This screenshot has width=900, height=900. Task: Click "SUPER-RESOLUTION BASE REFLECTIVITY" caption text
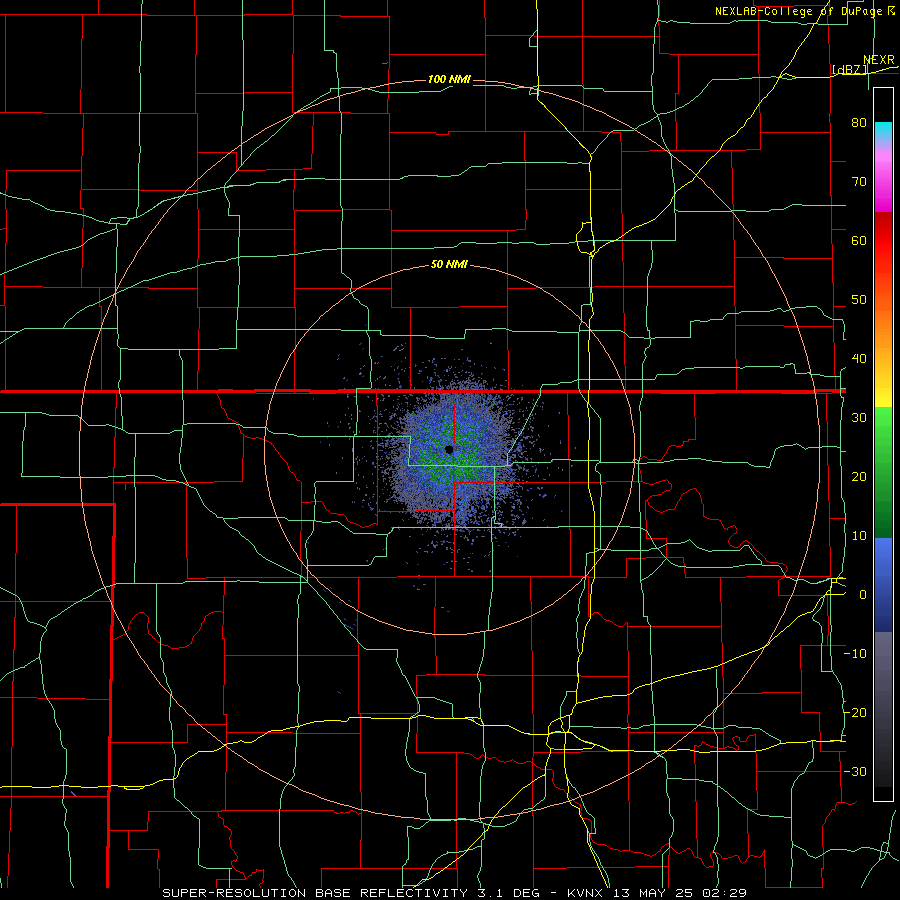(315, 893)
